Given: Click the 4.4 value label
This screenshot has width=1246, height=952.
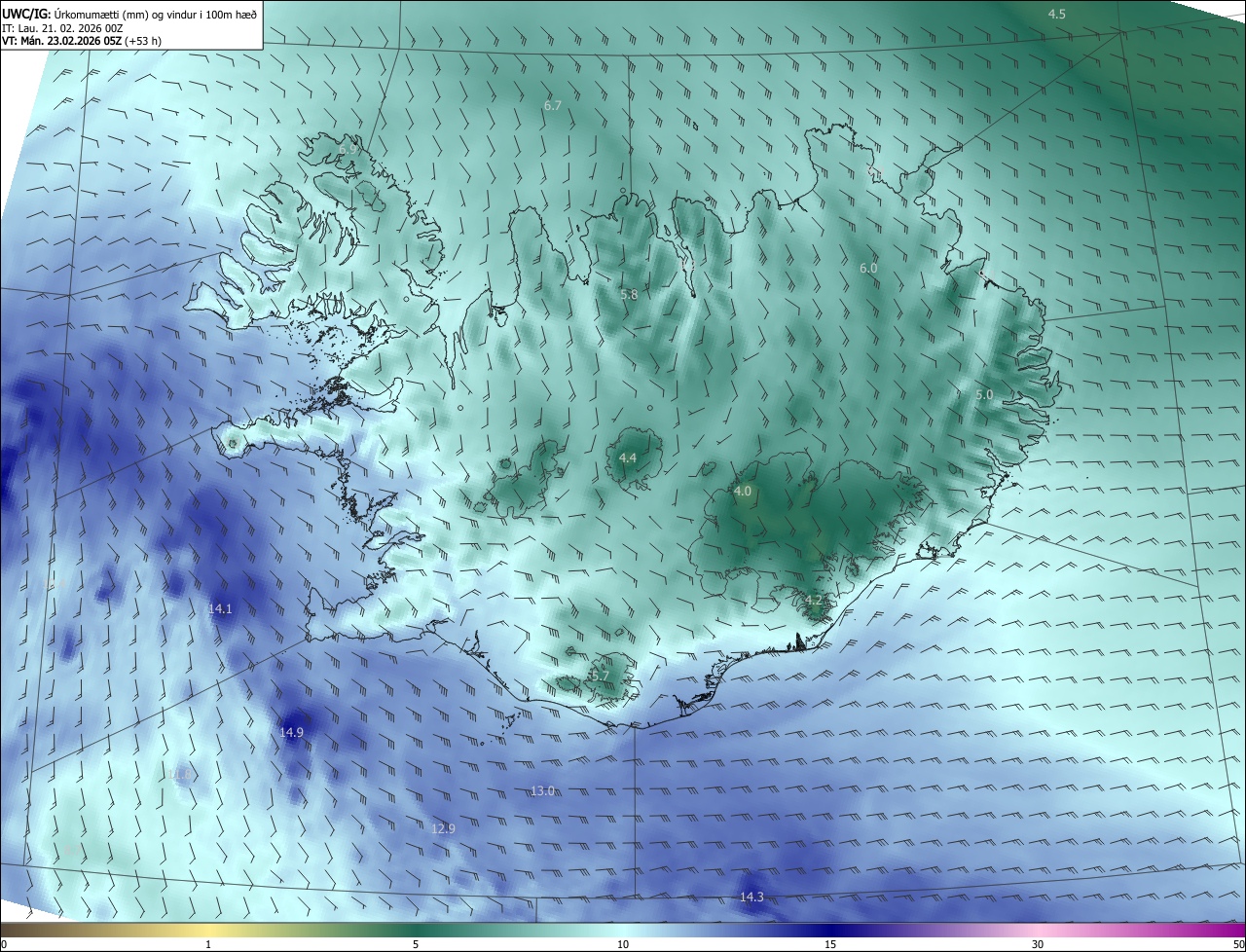Looking at the screenshot, I should click(x=628, y=458).
